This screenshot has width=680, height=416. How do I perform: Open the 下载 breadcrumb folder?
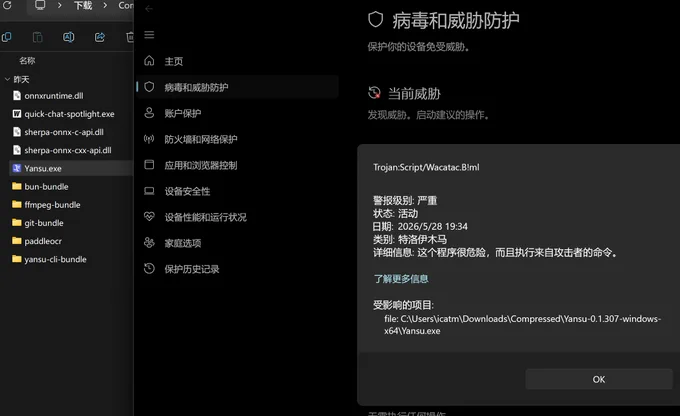tap(83, 5)
